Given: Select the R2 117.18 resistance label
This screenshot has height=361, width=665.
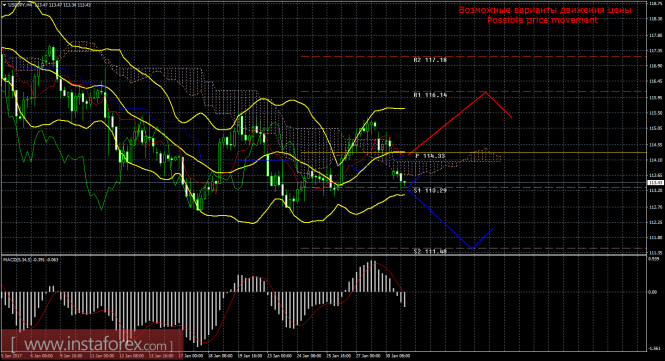Looking at the screenshot, I should point(430,60).
